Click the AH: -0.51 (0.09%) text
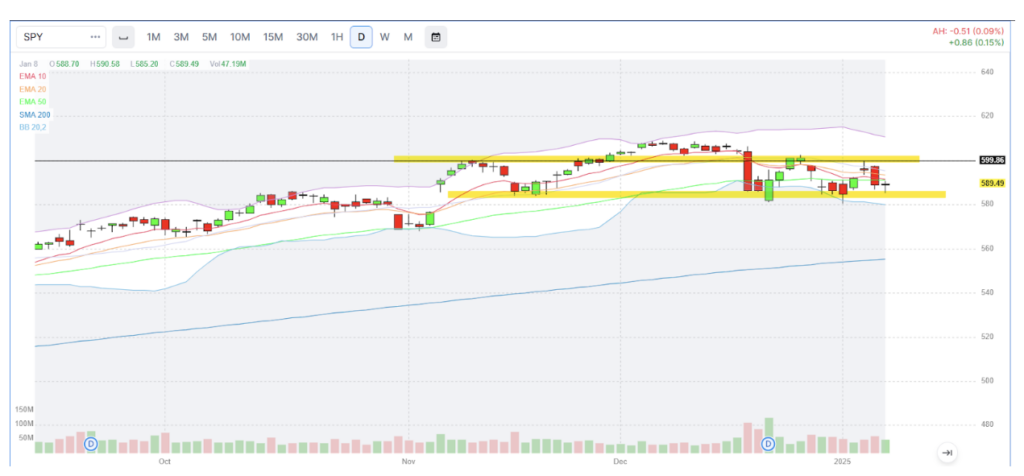The width and height of the screenshot is (1024, 476). tap(969, 31)
